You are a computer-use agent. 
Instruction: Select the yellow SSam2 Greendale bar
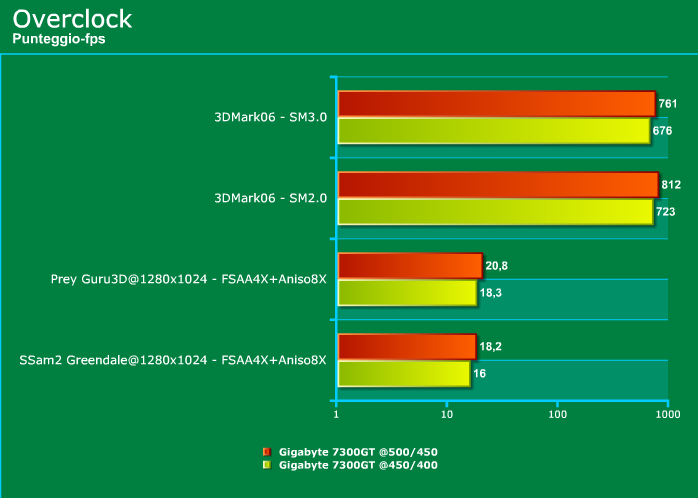pyautogui.click(x=404, y=373)
